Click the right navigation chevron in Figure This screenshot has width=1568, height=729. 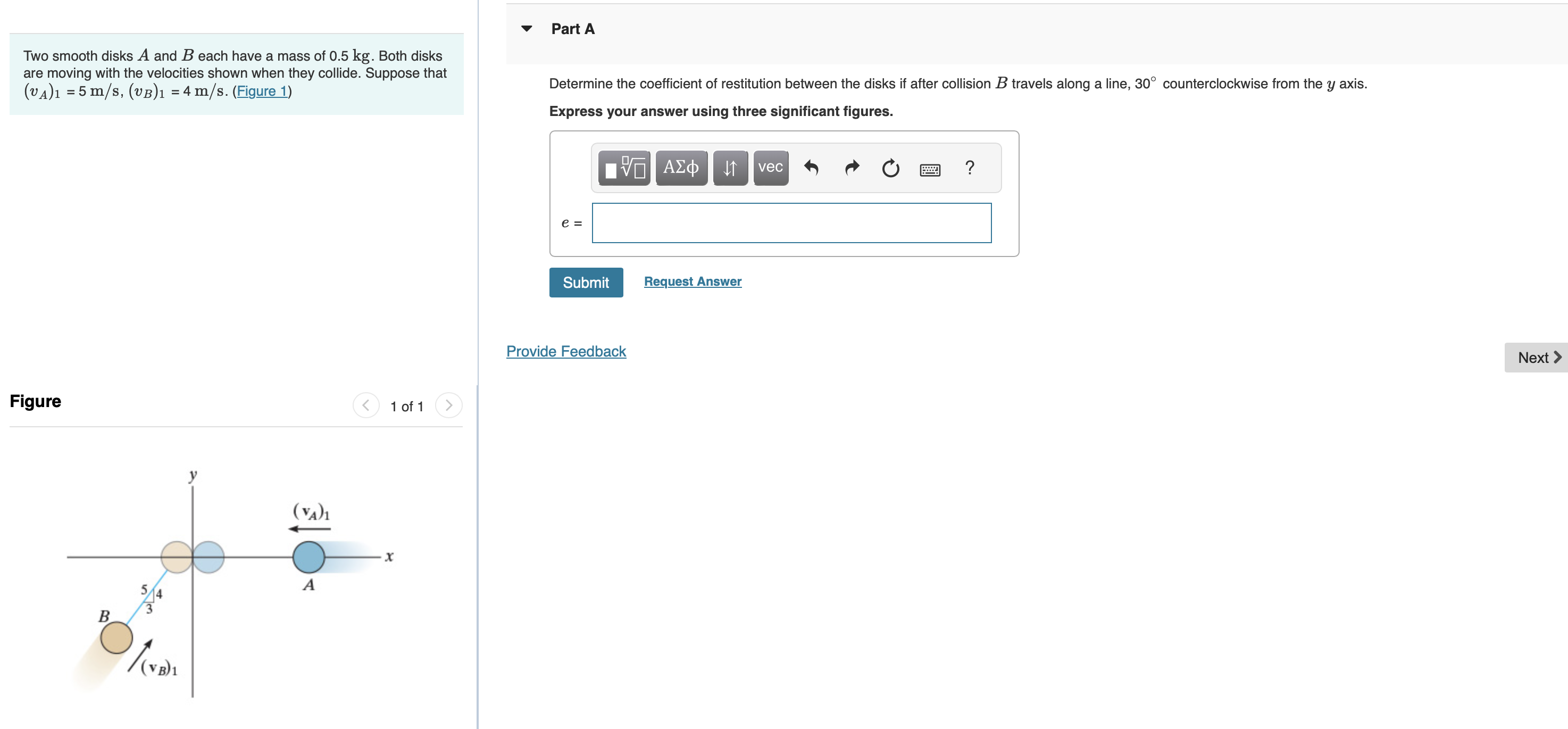pos(449,406)
